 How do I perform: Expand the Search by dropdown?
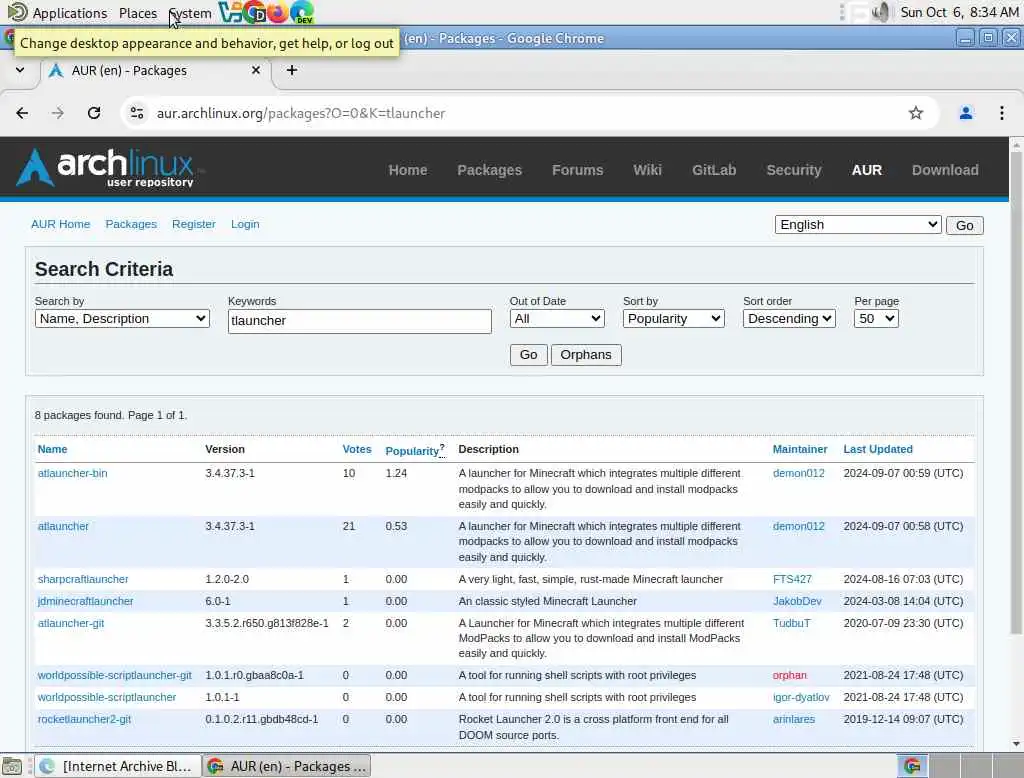pyautogui.click(x=122, y=319)
